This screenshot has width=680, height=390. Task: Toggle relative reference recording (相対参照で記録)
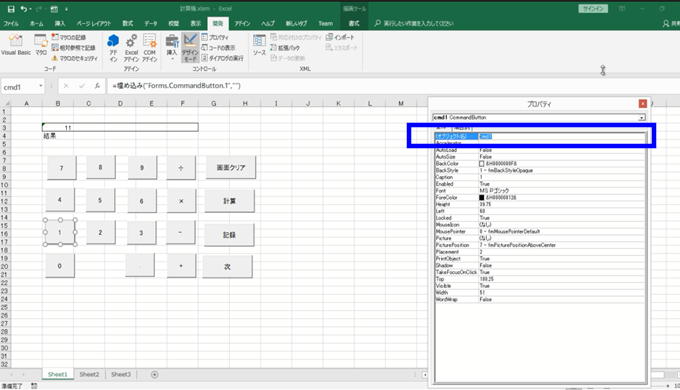[x=73, y=48]
